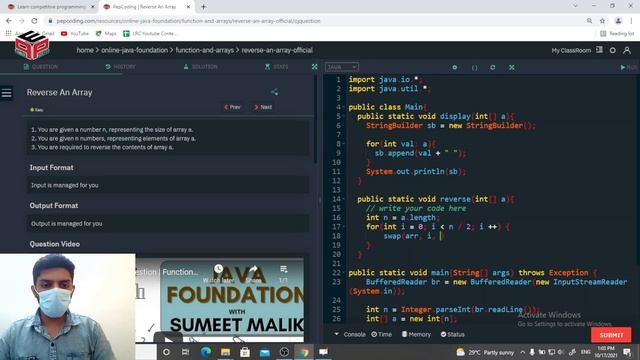This screenshot has height=360, width=640.
Task: Open File Explorer from taskbar
Action: pyautogui.click(x=225, y=351)
